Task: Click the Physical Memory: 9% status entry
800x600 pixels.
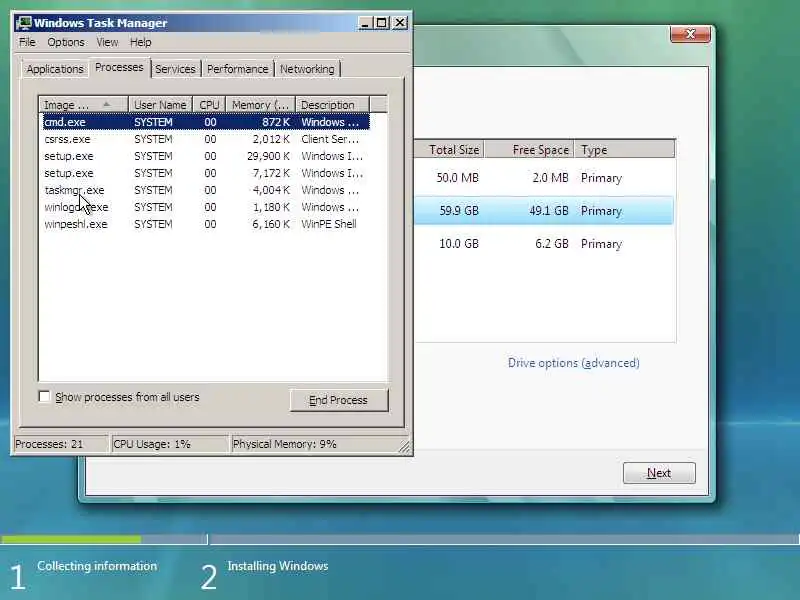Action: 314,444
